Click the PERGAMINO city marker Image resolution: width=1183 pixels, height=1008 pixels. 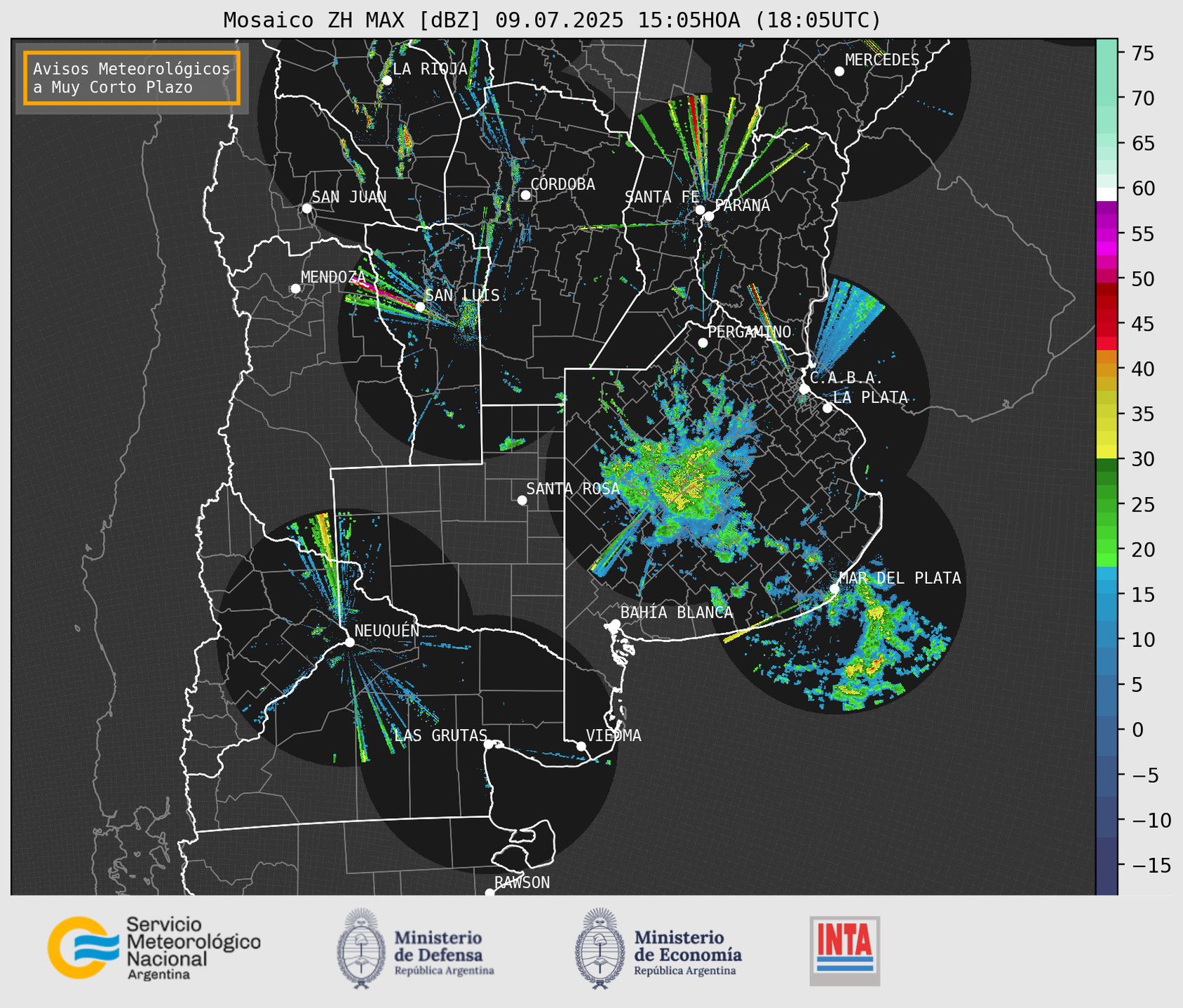pyautogui.click(x=703, y=343)
